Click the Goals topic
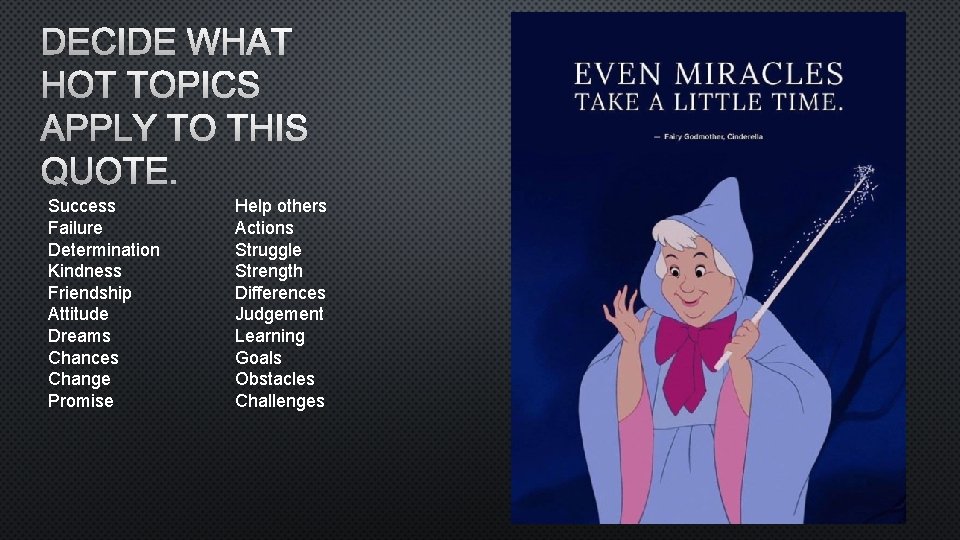This screenshot has width=960, height=540. (258, 358)
